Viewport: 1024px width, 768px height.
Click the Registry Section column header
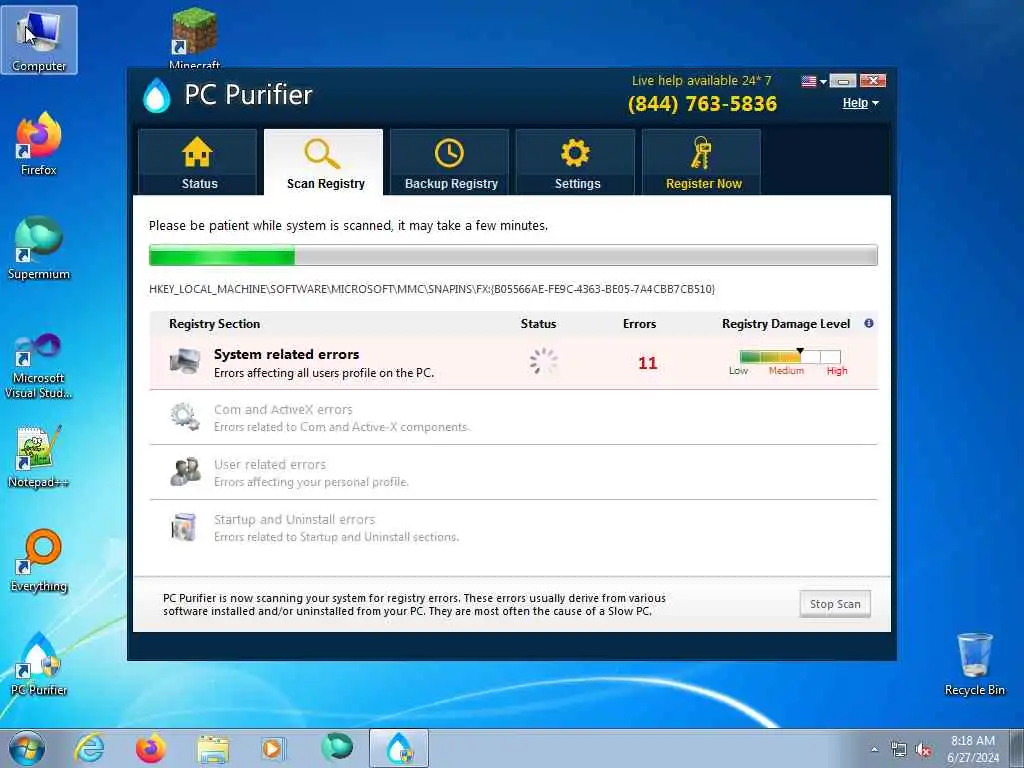point(214,324)
